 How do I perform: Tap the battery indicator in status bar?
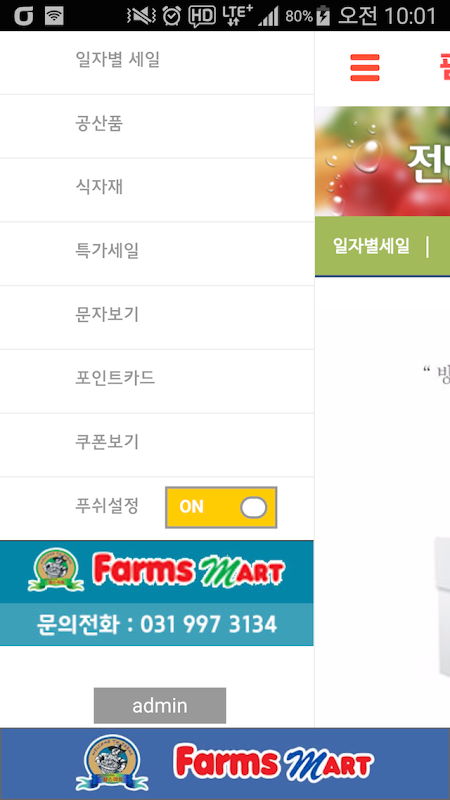(323, 16)
